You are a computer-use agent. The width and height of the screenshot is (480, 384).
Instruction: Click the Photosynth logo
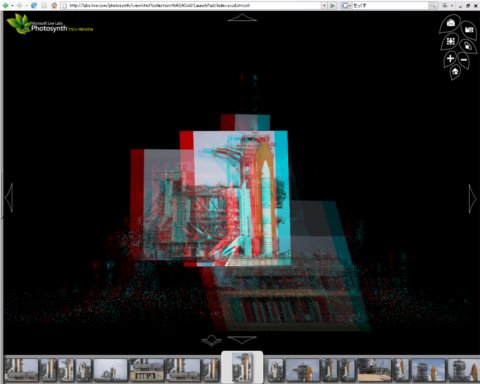pos(50,25)
